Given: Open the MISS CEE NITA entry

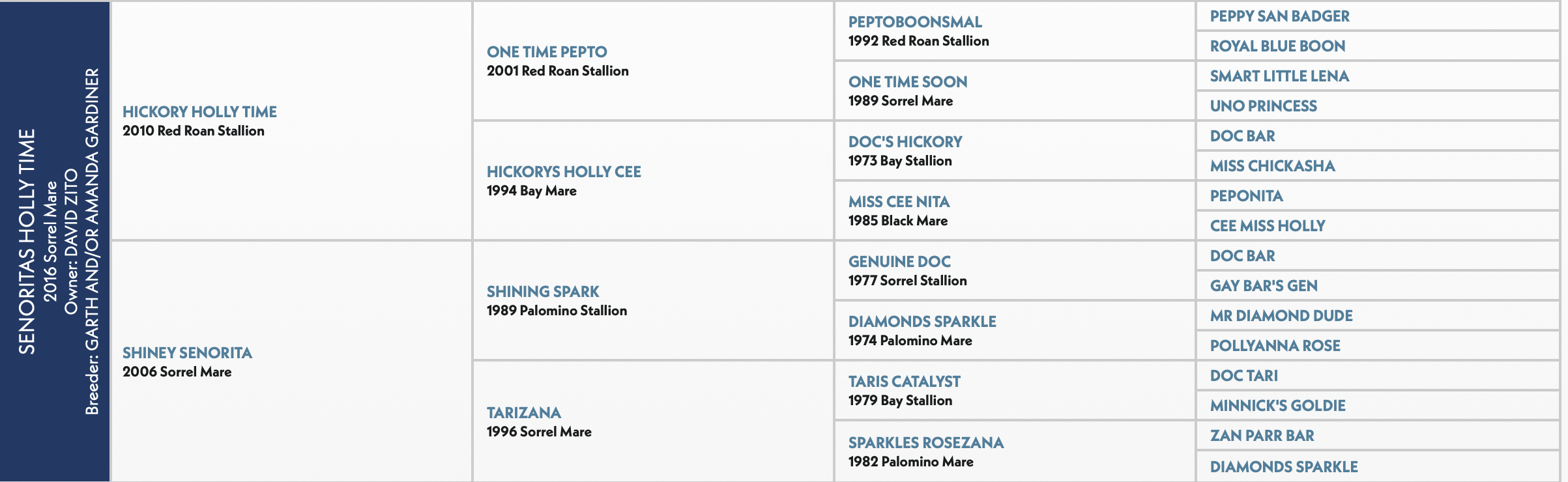Looking at the screenshot, I should 899,202.
